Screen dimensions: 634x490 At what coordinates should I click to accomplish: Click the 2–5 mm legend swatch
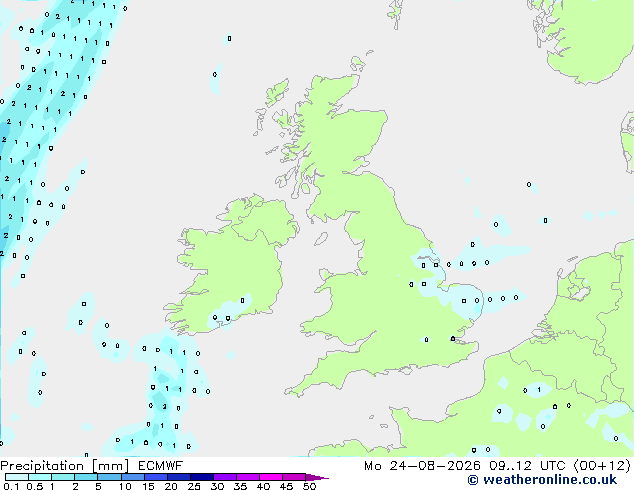point(86,477)
